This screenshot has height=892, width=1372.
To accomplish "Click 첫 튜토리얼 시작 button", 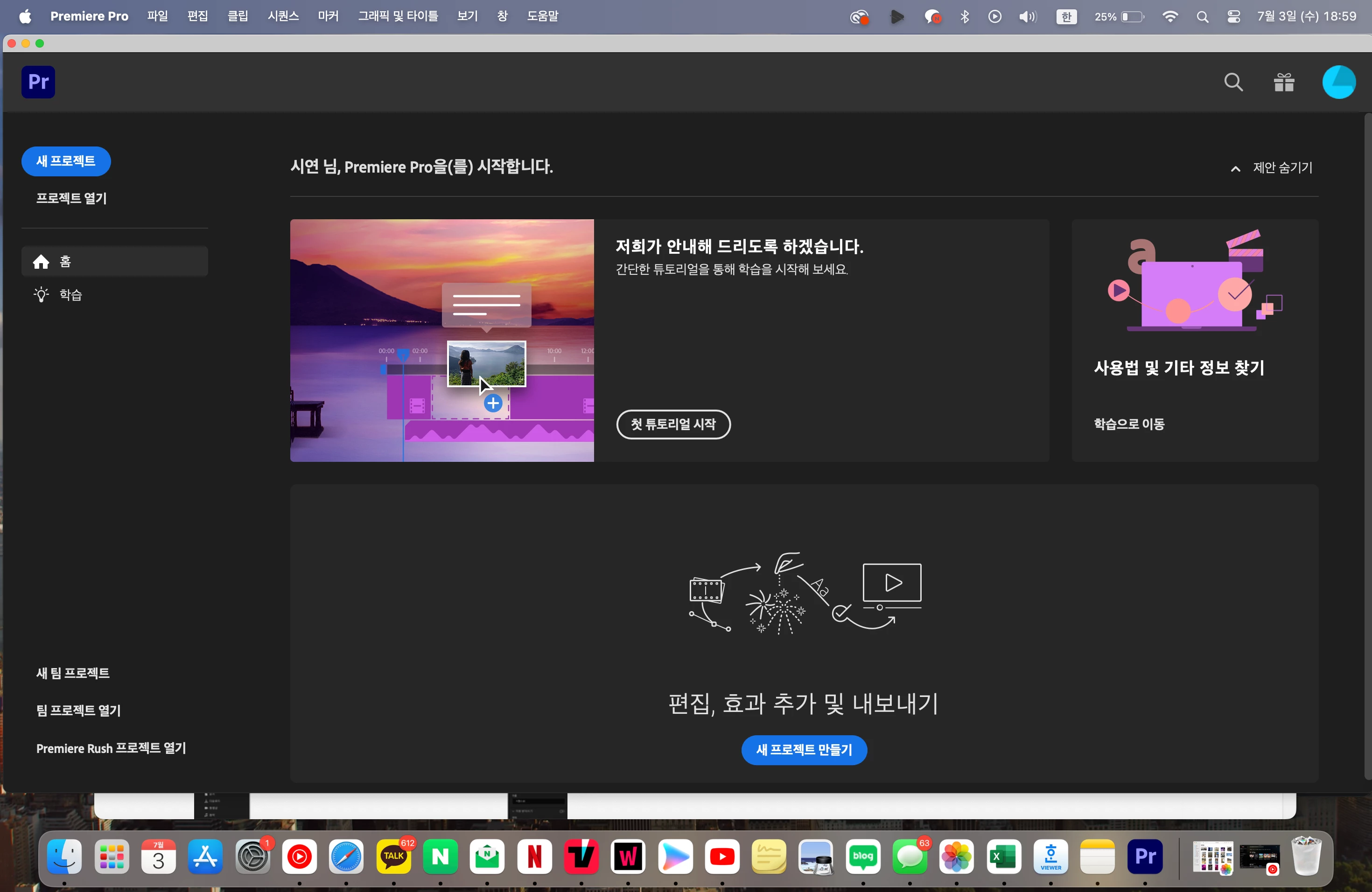I will (x=673, y=424).
